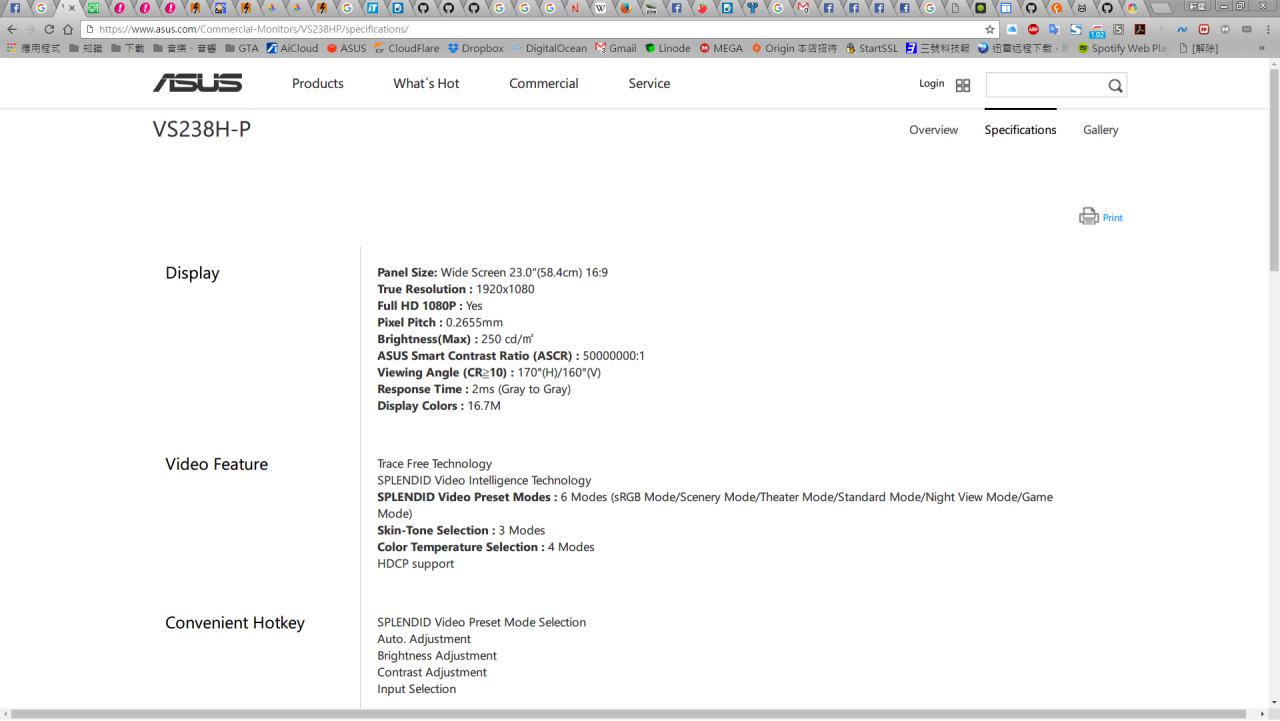The image size is (1280, 721).
Task: Expand the 知識 bookmarks folder
Action: [x=85, y=48]
